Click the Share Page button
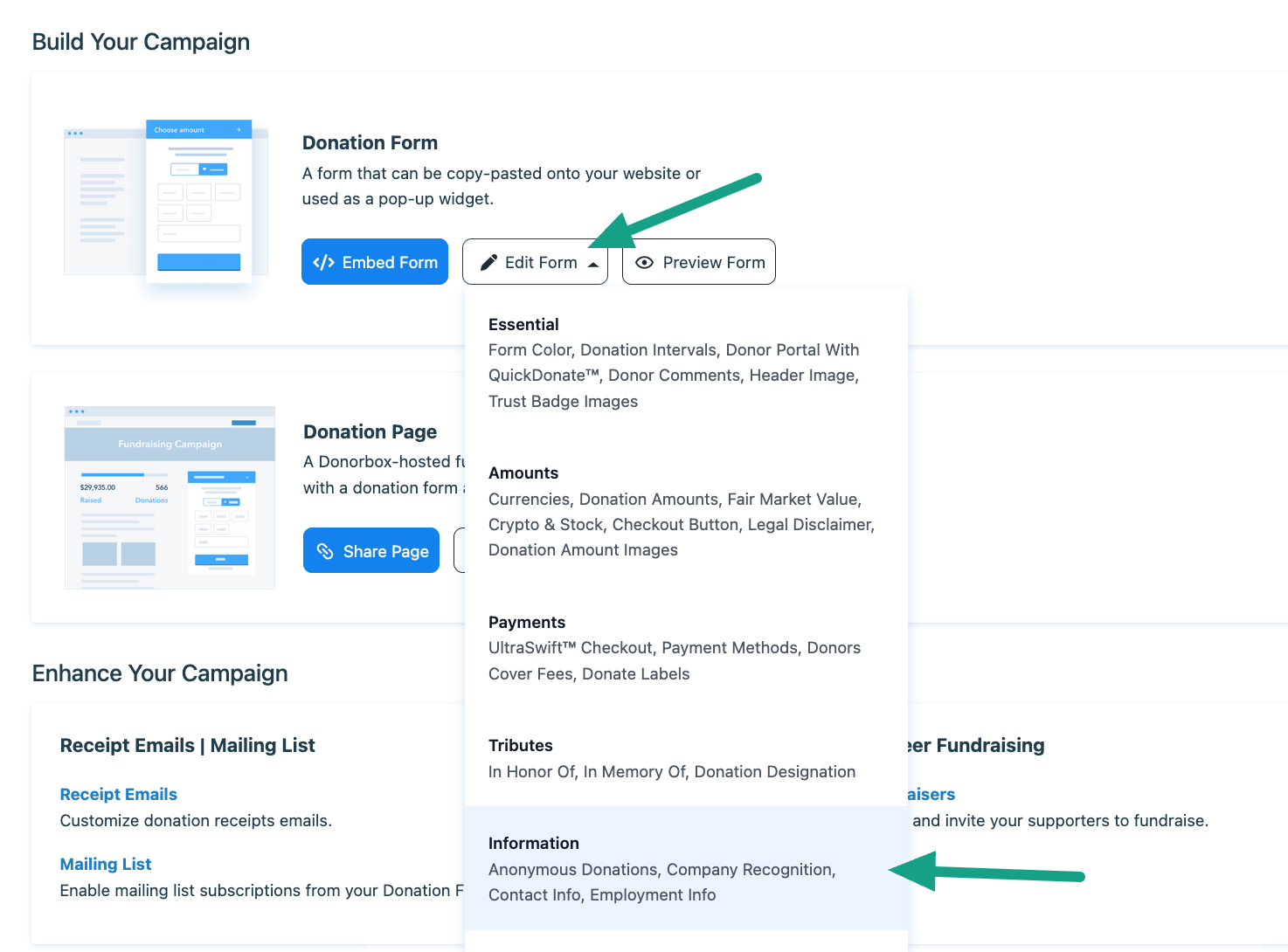 pyautogui.click(x=371, y=550)
